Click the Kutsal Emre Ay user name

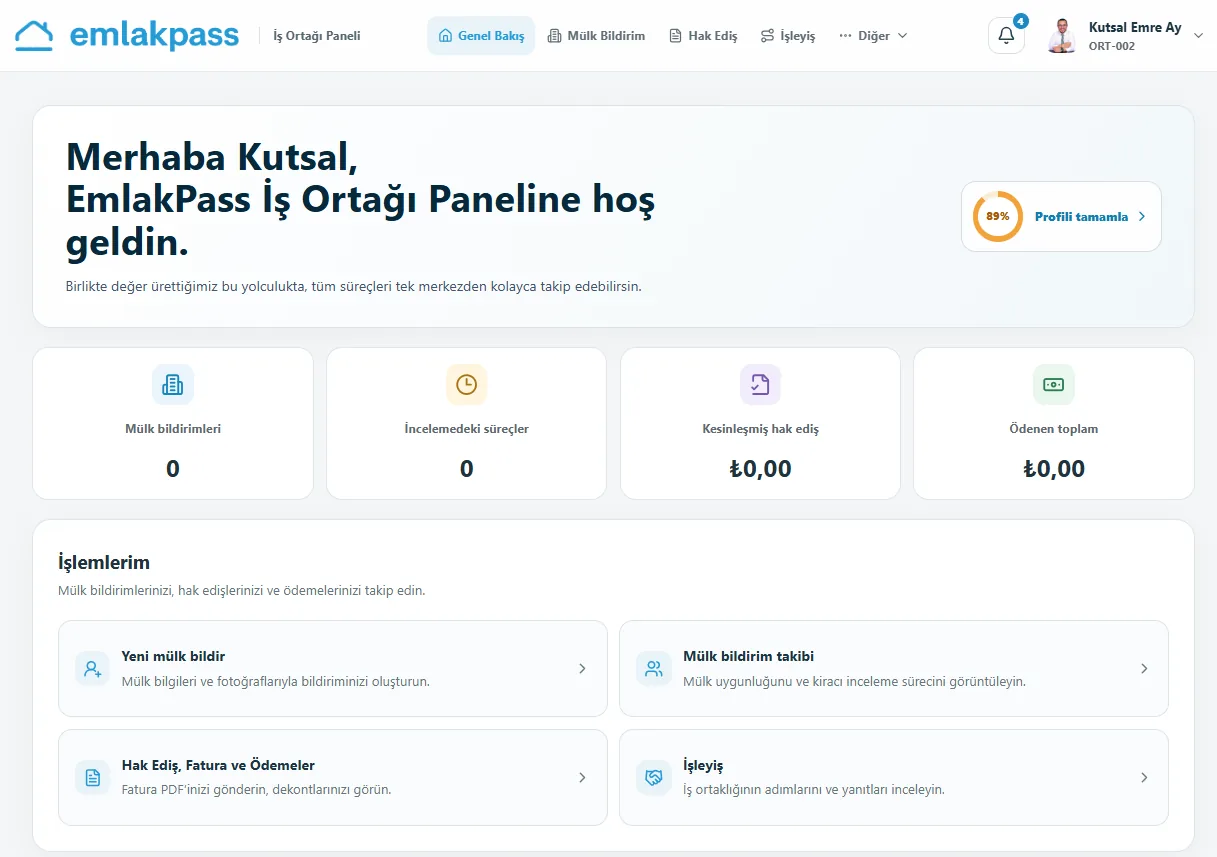pos(1135,28)
